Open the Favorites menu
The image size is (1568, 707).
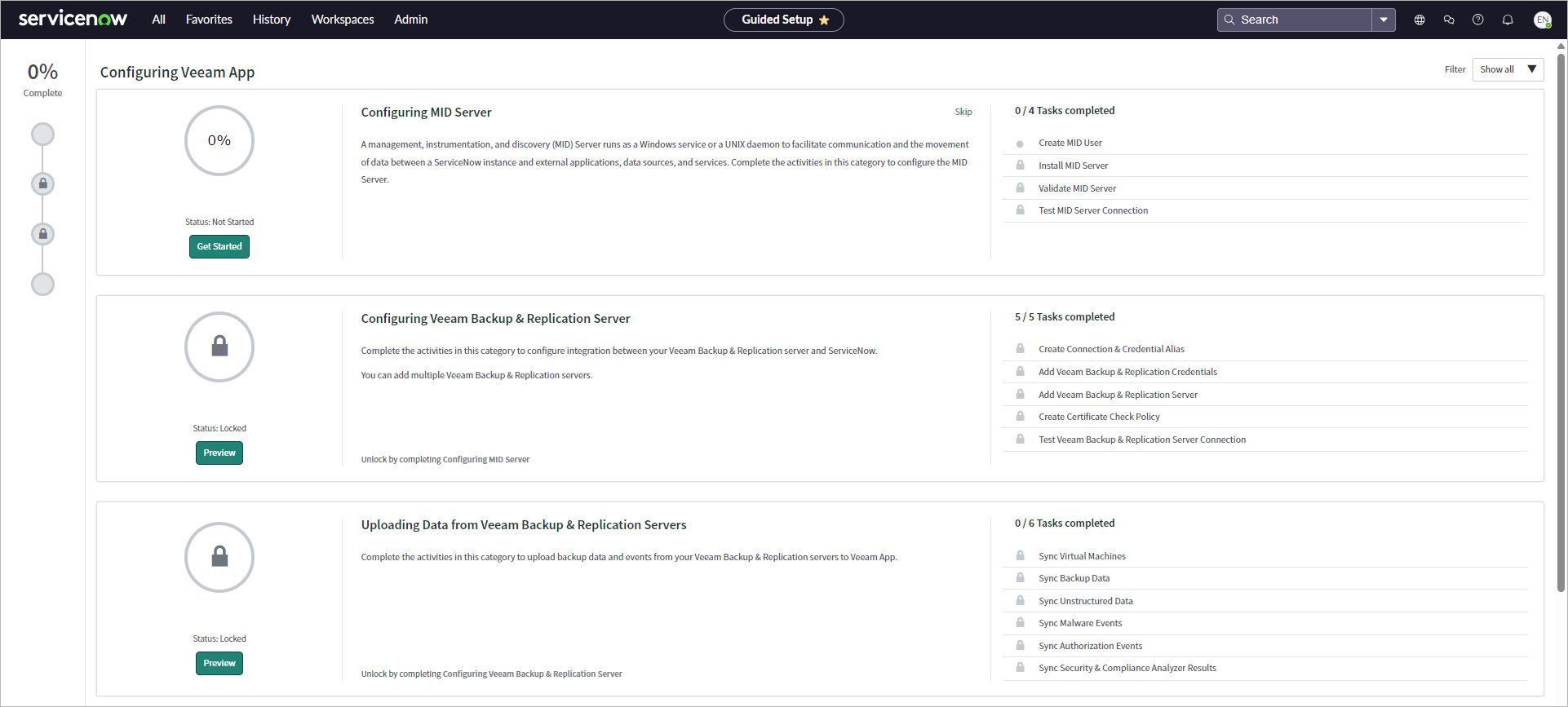click(x=209, y=20)
